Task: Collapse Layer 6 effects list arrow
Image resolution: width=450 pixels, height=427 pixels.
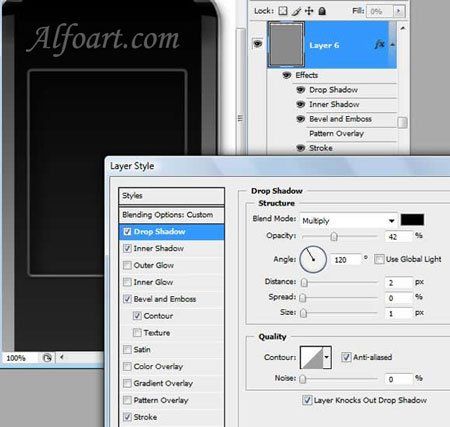Action: click(x=393, y=45)
